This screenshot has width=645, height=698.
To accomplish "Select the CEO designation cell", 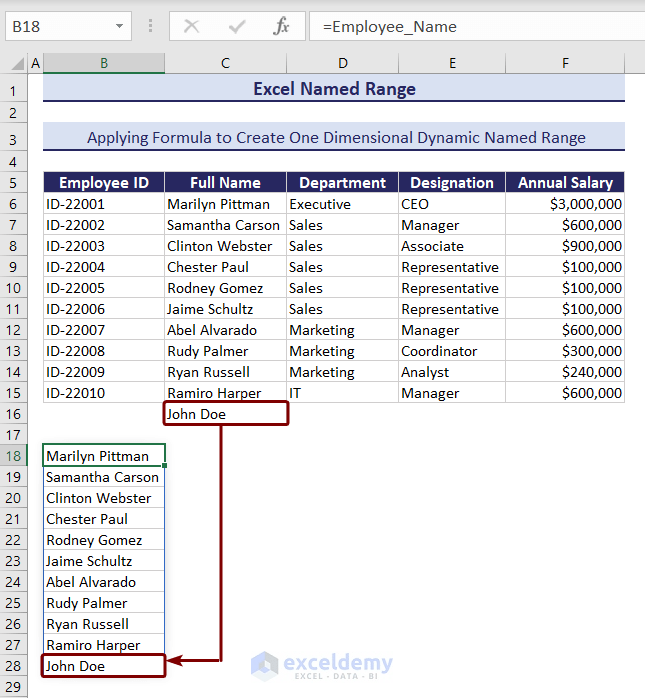I will (452, 204).
